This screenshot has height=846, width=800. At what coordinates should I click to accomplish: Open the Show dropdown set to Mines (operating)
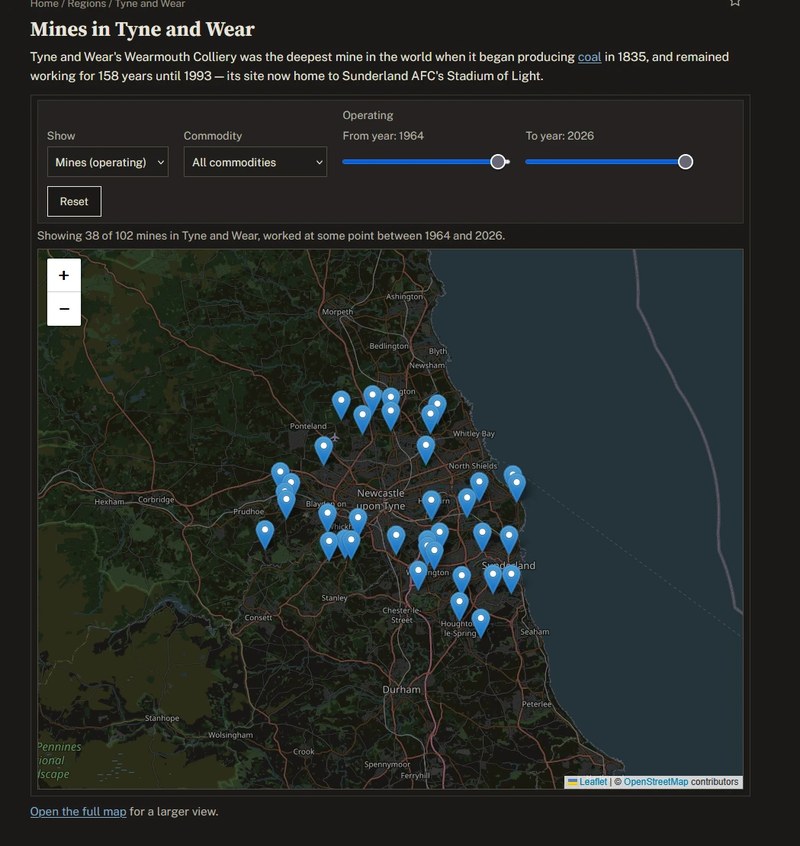pyautogui.click(x=108, y=162)
